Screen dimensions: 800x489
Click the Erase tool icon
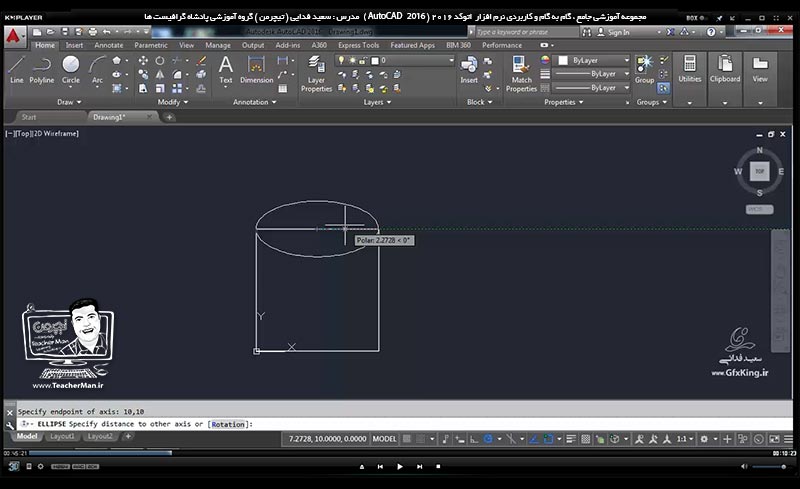click(202, 61)
